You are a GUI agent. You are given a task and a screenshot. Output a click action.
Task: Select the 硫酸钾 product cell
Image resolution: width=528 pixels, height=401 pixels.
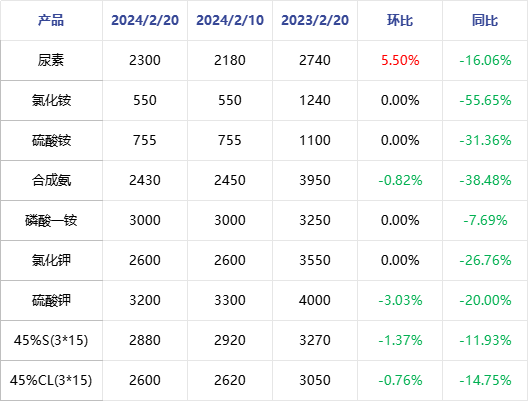51,300
